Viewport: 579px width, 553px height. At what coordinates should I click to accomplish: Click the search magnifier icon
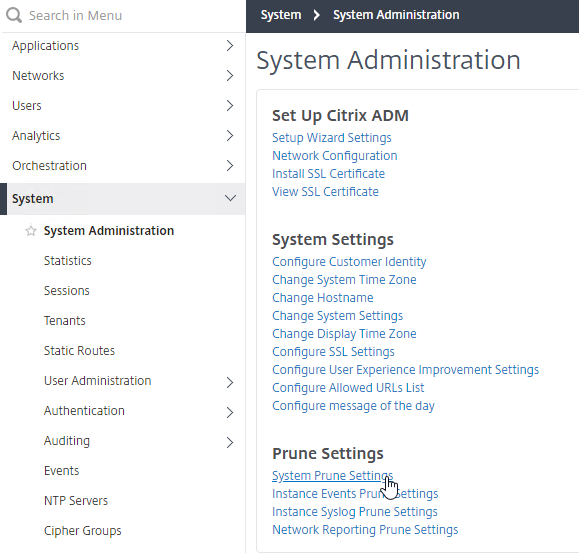tap(14, 16)
